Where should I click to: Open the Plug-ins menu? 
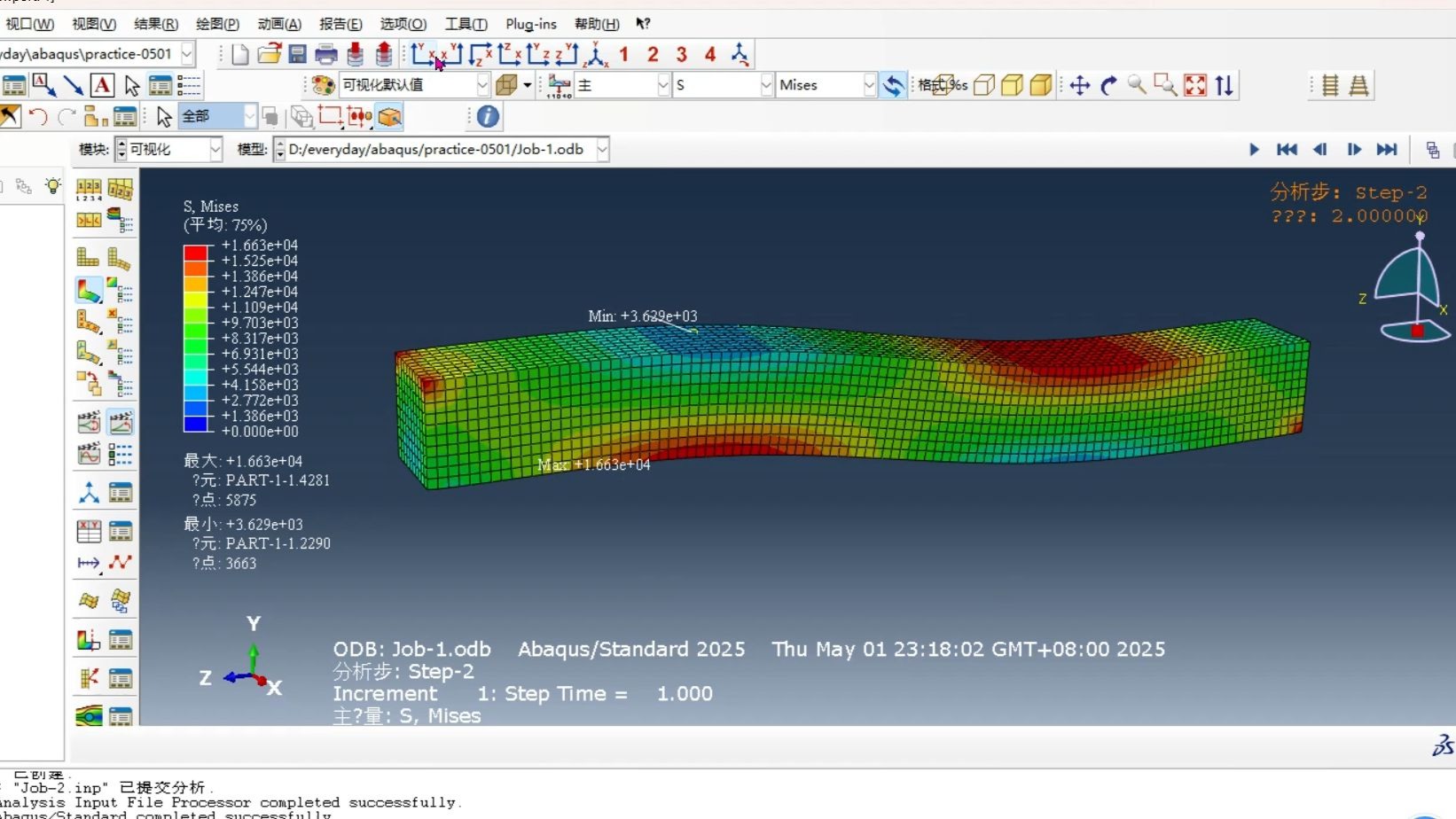[x=531, y=24]
